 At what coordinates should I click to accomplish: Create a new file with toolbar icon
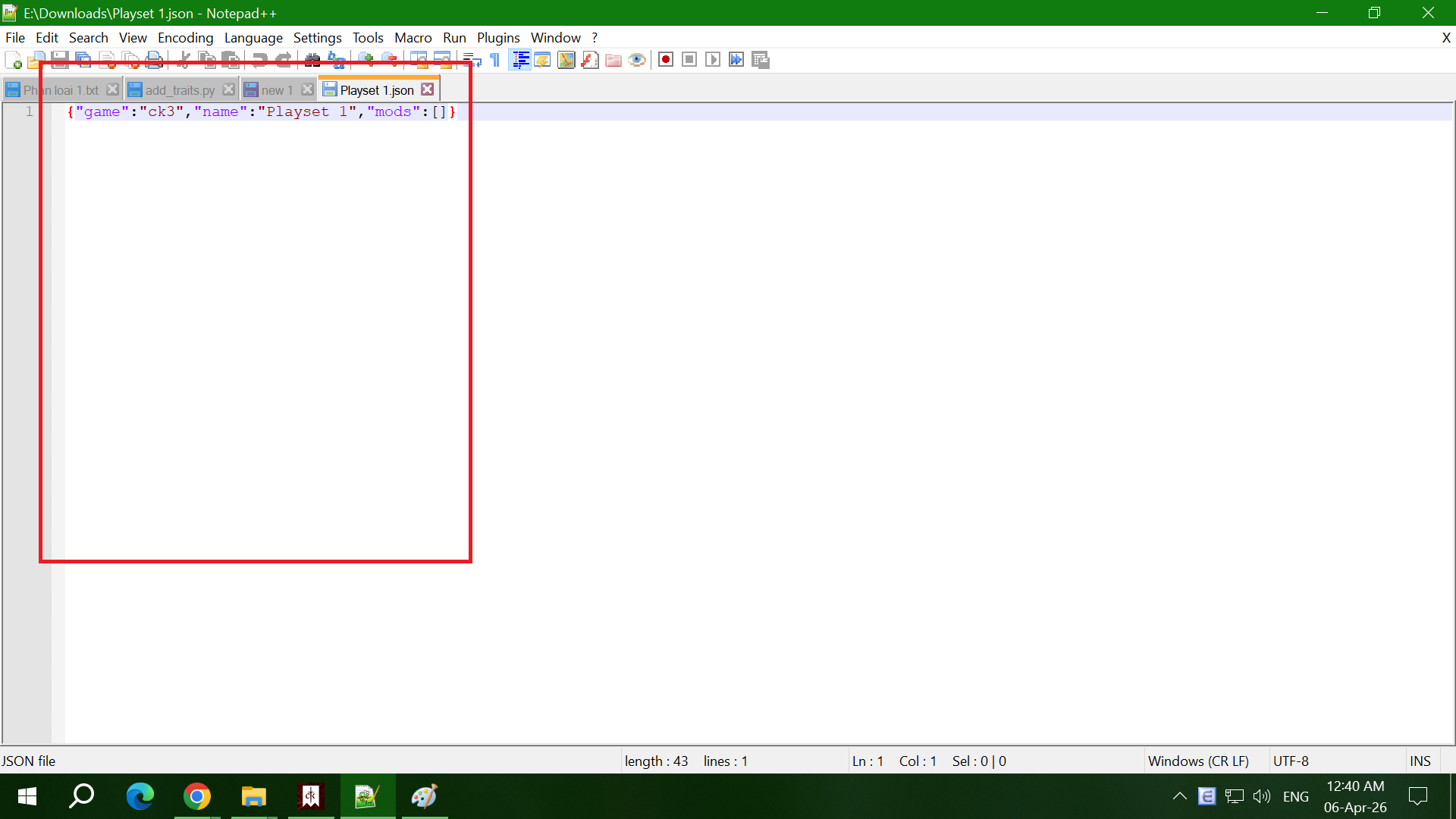(x=14, y=60)
